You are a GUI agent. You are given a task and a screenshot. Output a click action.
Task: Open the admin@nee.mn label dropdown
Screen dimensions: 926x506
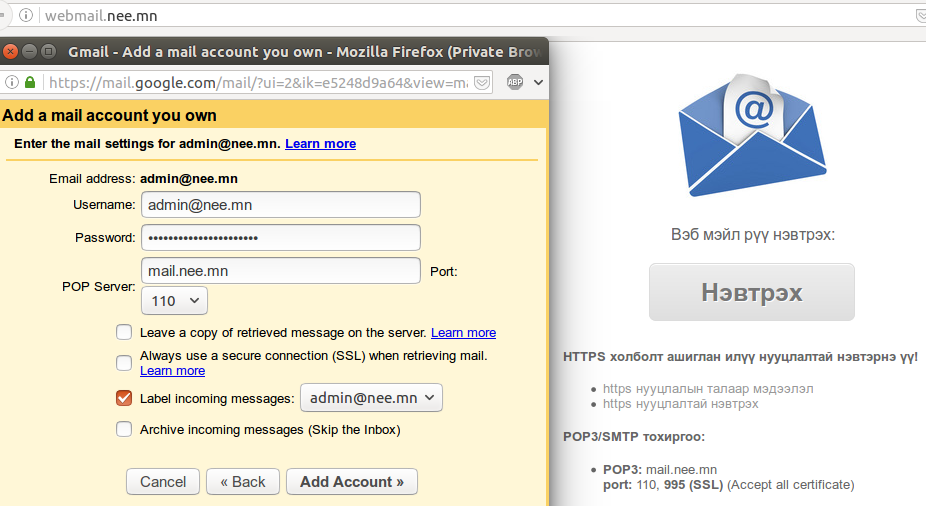click(x=371, y=398)
